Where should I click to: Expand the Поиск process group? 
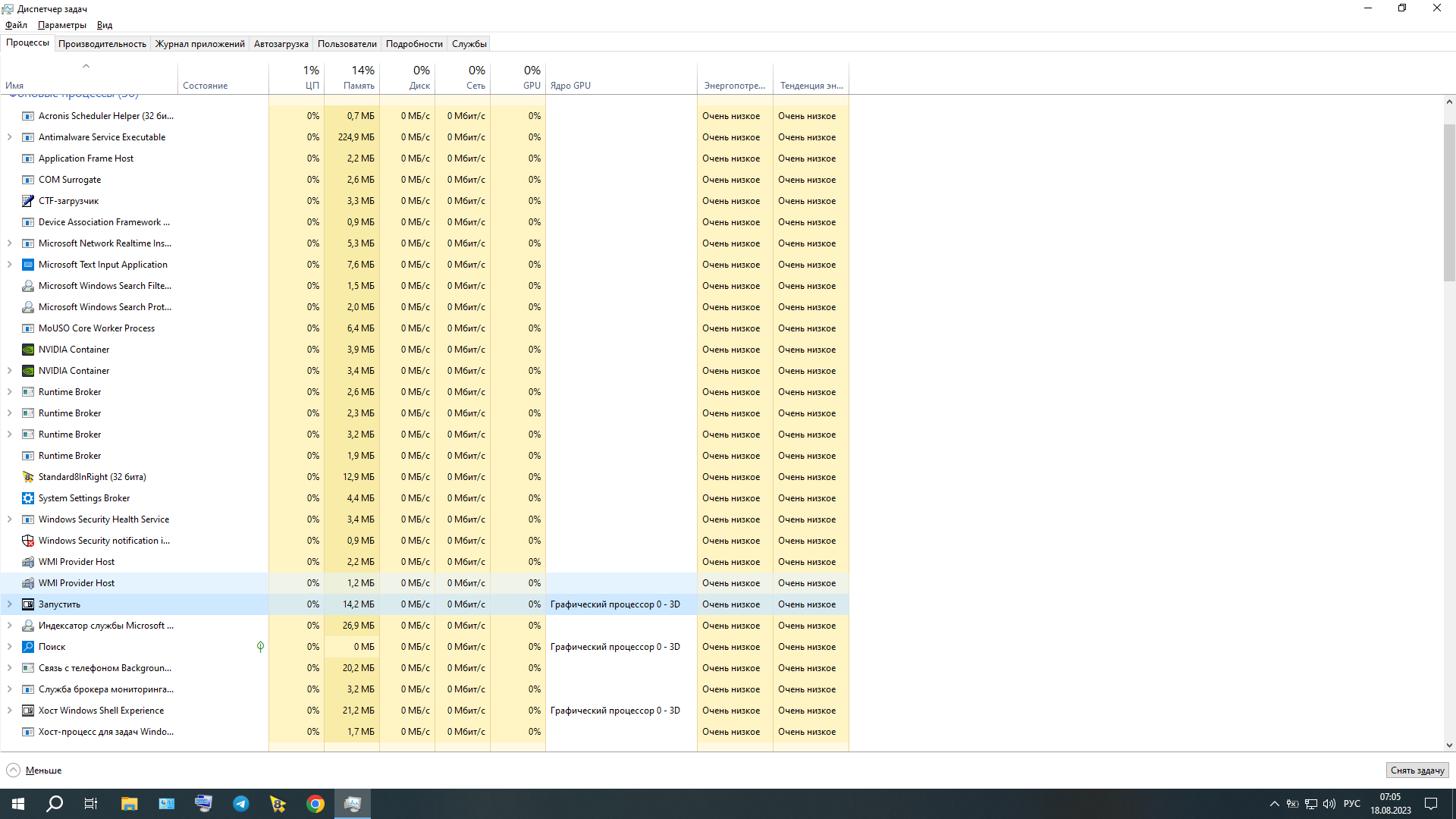tap(9, 647)
